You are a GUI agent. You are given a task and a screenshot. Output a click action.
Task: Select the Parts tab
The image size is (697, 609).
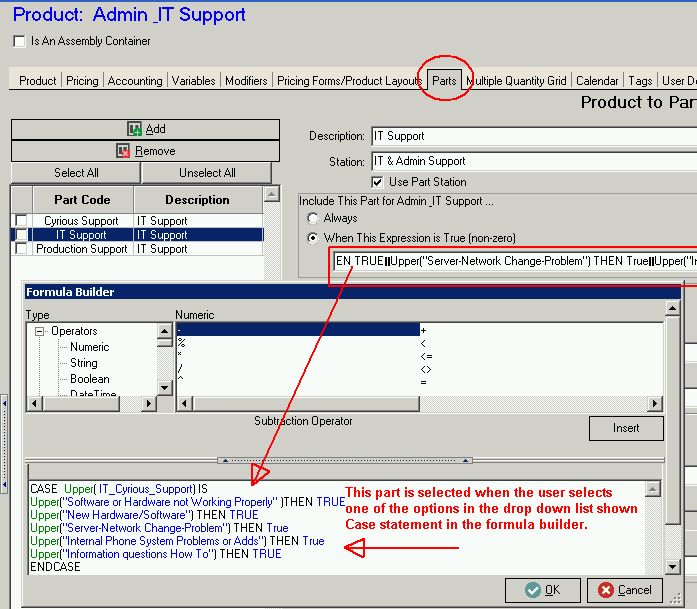(x=444, y=81)
